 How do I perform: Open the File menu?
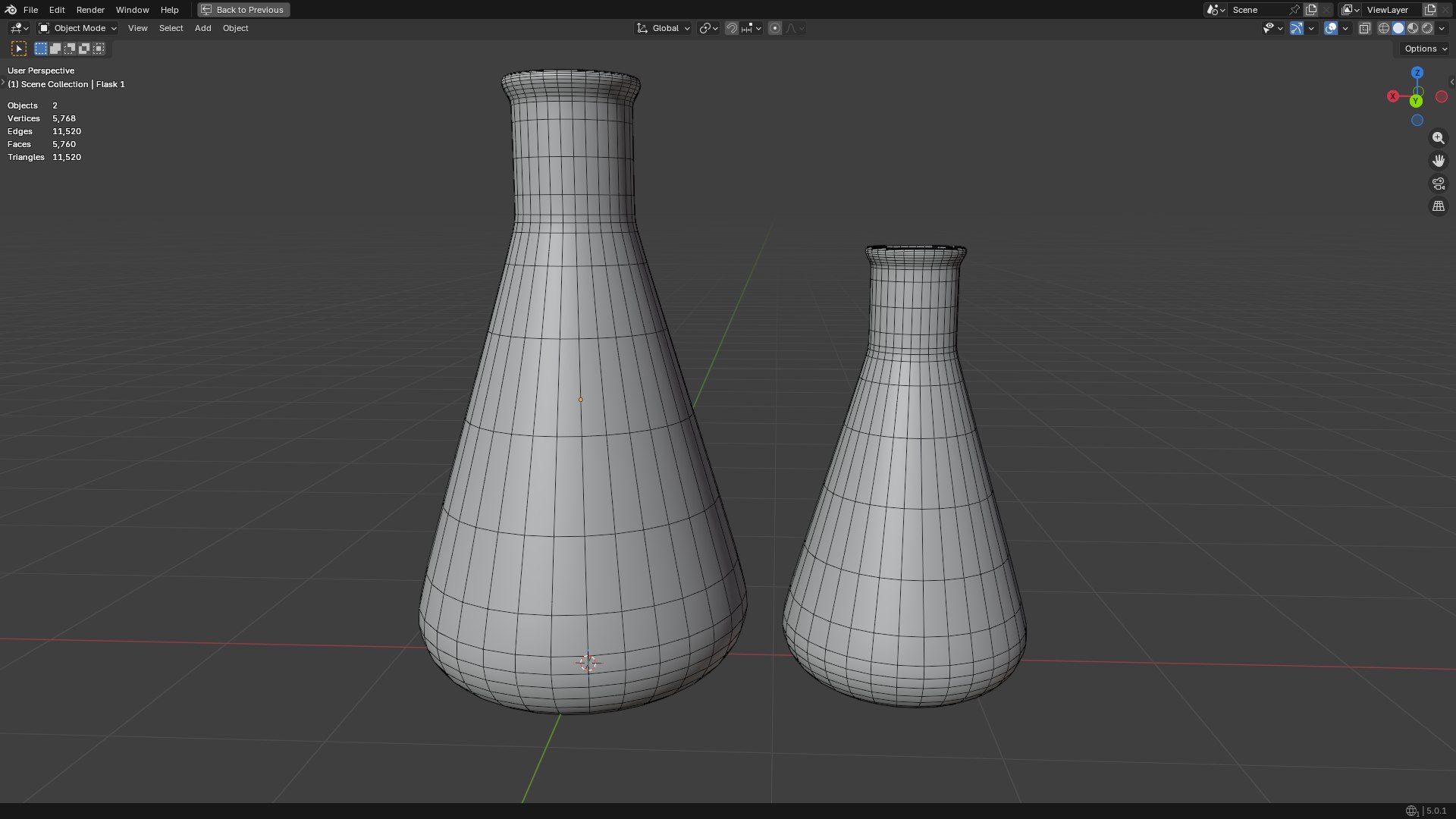30,10
